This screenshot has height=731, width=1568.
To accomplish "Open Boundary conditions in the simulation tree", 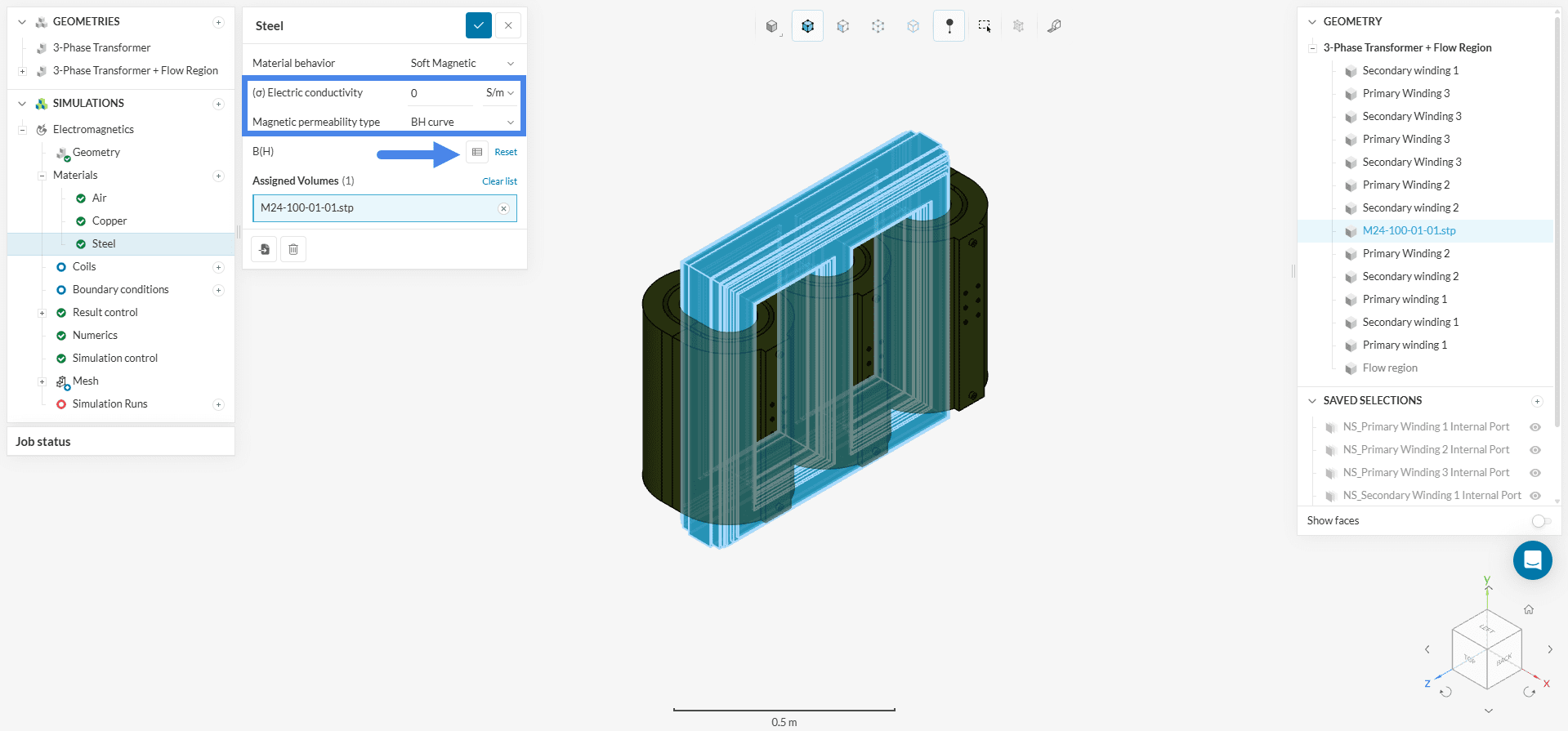I will pyautogui.click(x=120, y=289).
